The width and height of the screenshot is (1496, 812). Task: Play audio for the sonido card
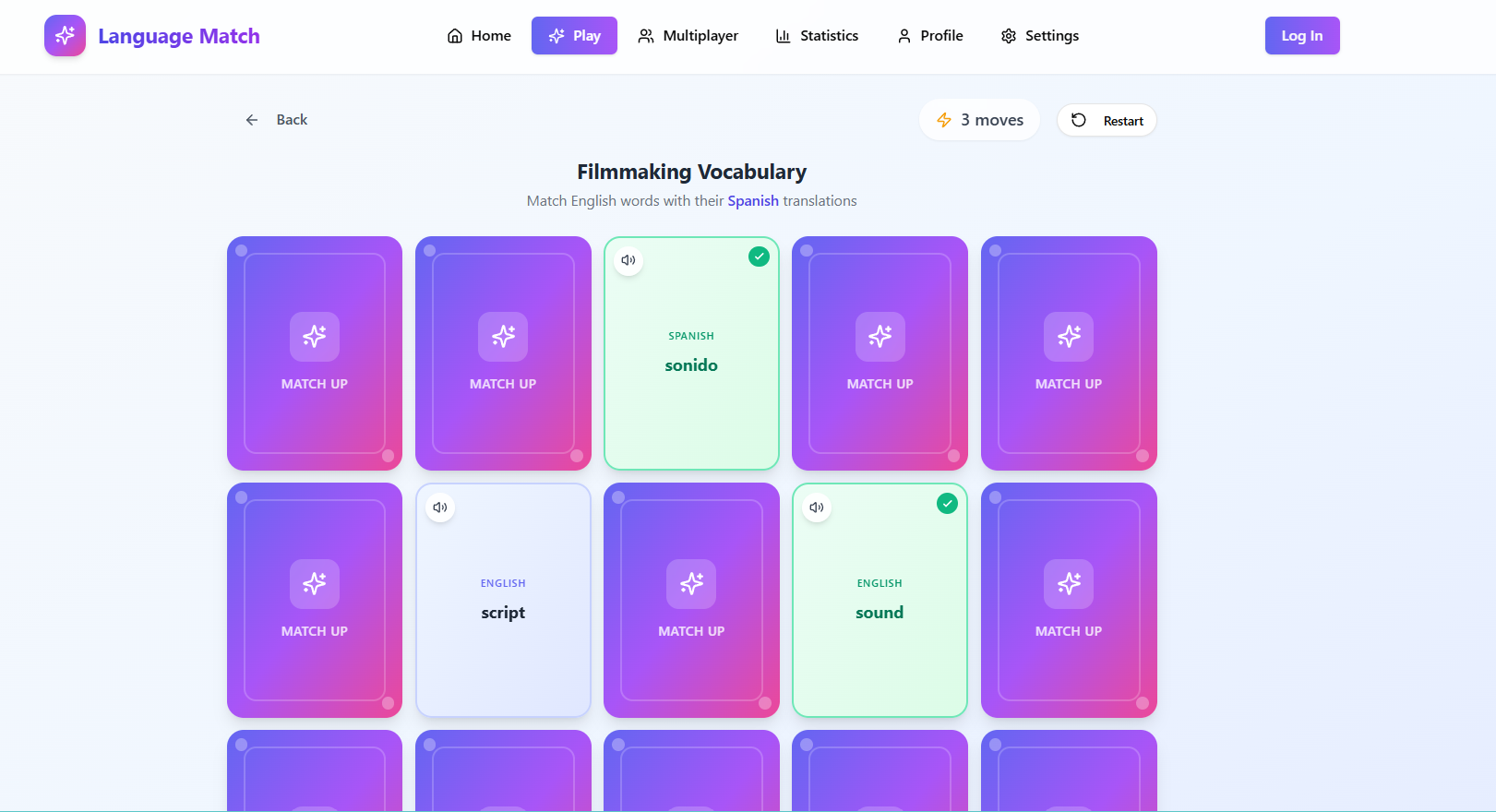pyautogui.click(x=628, y=260)
